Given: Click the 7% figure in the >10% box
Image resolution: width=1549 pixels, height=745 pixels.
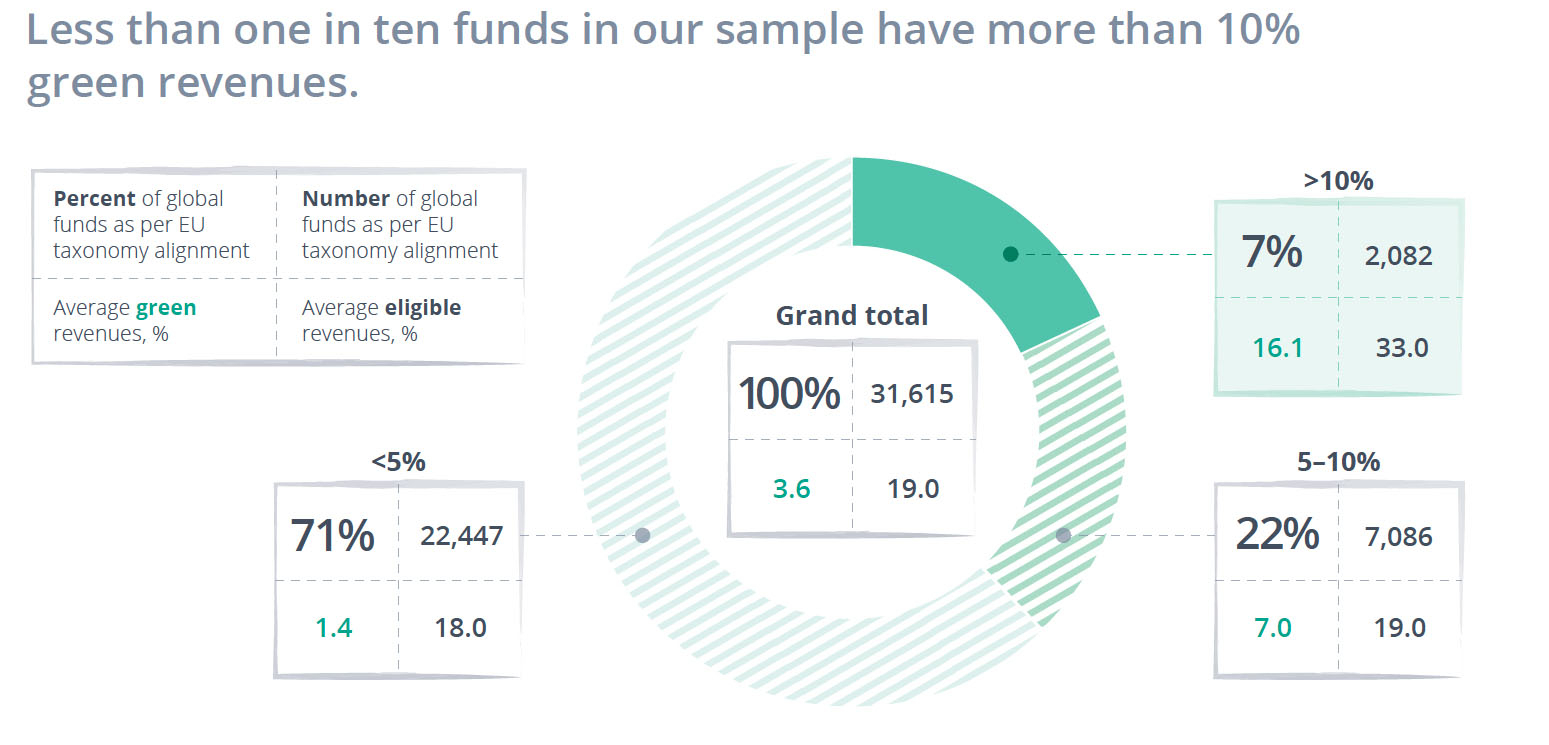Looking at the screenshot, I should pyautogui.click(x=1272, y=253).
